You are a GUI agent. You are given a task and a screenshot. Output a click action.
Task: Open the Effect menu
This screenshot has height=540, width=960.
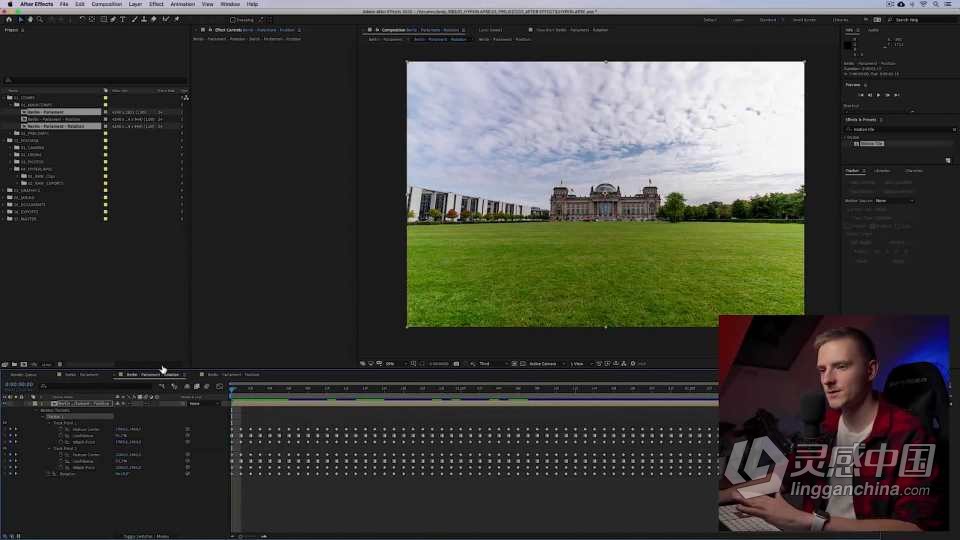pyautogui.click(x=156, y=4)
